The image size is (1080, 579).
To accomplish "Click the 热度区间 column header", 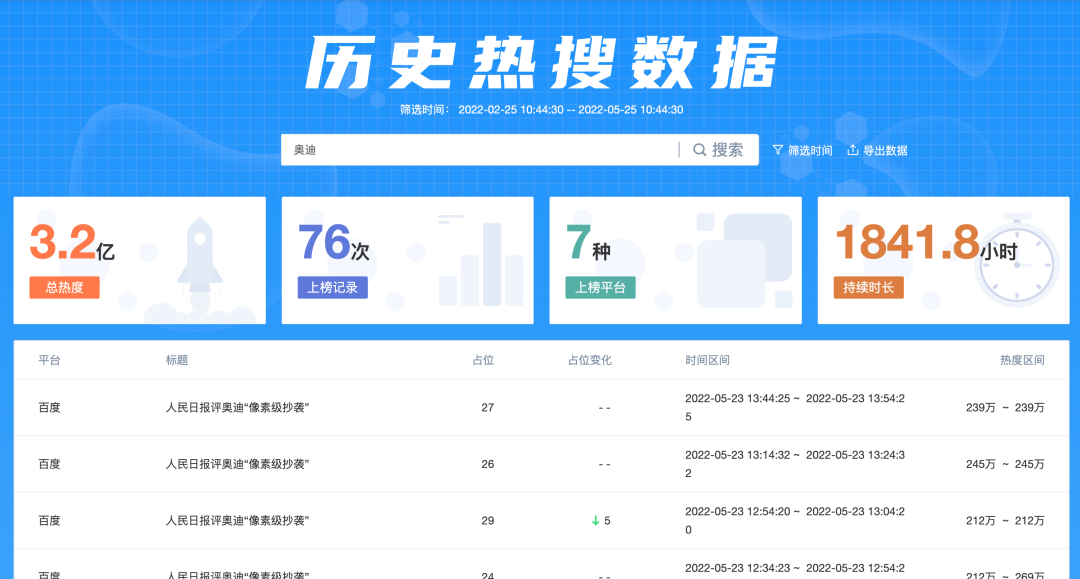I will [1022, 360].
